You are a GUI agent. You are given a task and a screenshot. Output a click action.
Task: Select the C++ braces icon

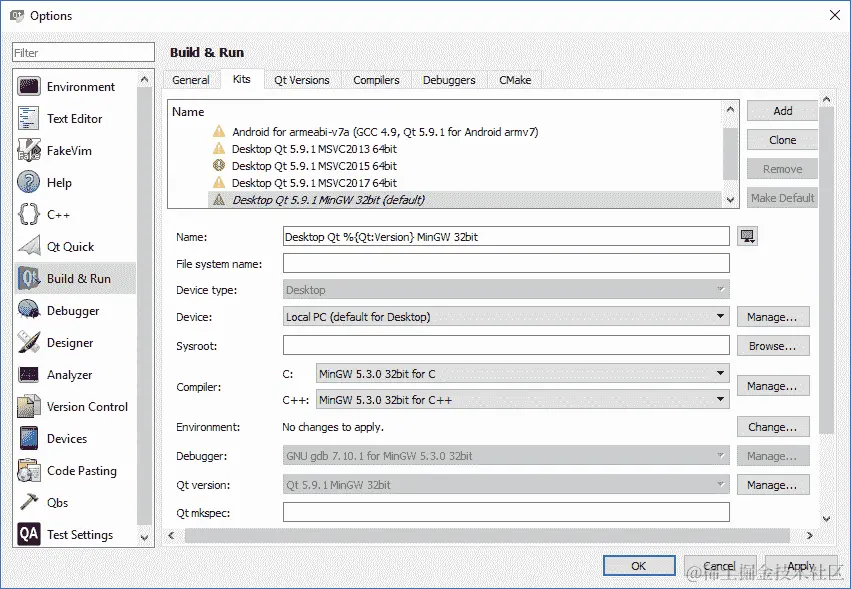pos(28,214)
